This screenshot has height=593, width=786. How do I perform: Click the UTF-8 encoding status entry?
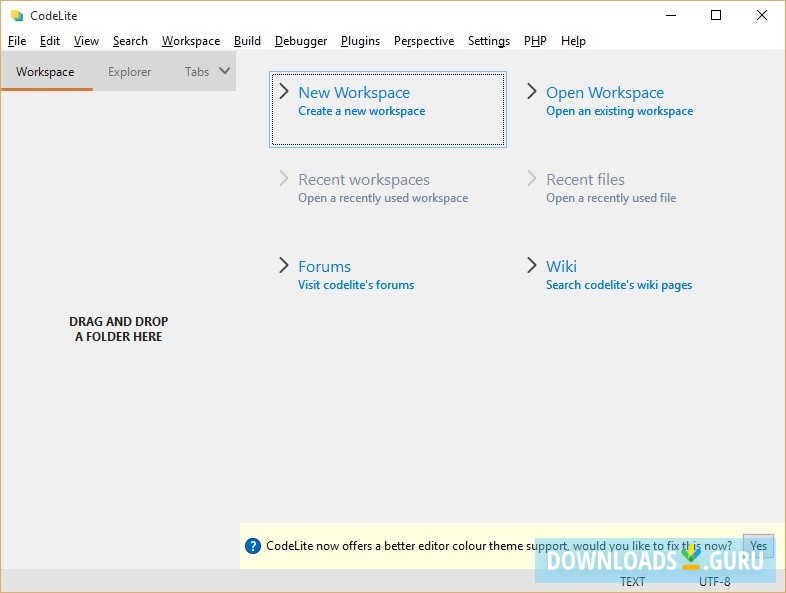pyautogui.click(x=714, y=581)
